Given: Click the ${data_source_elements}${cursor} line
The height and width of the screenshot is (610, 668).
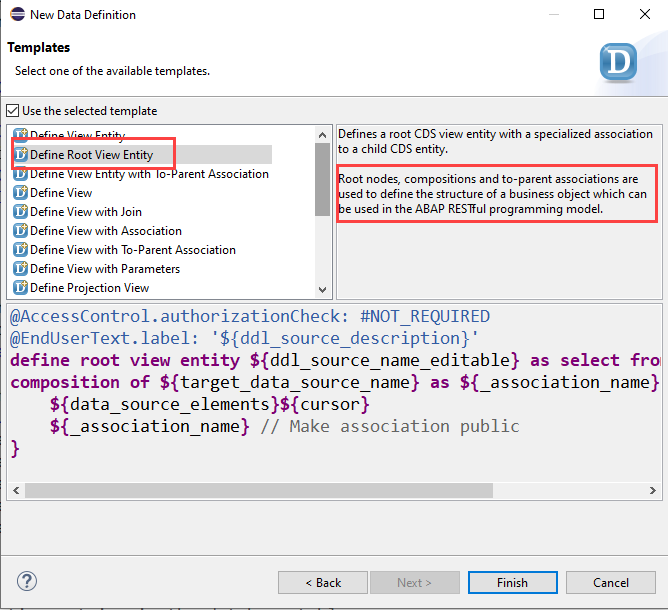Looking at the screenshot, I should click(x=209, y=404).
